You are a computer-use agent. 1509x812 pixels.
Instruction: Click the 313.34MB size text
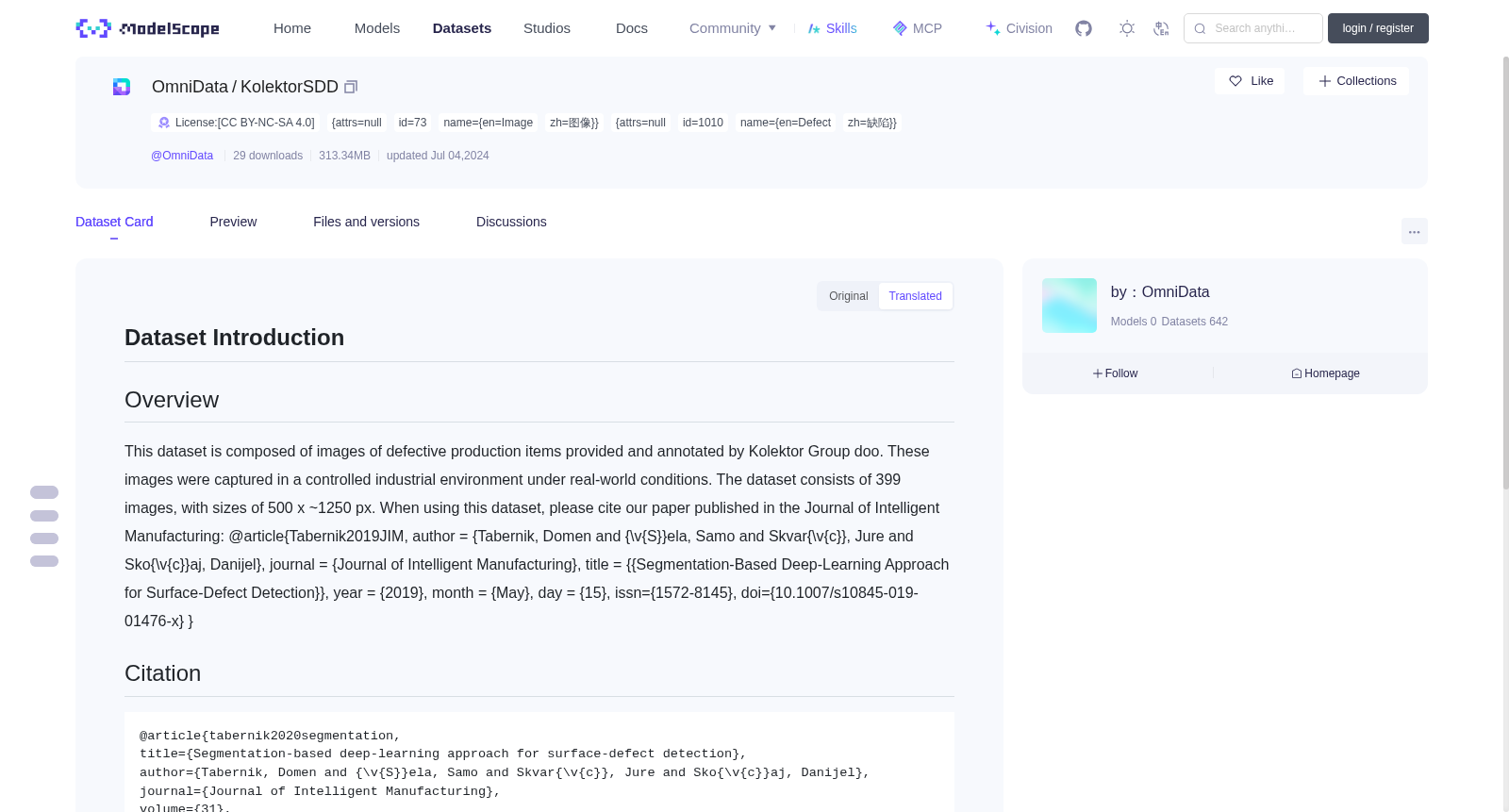click(x=344, y=156)
